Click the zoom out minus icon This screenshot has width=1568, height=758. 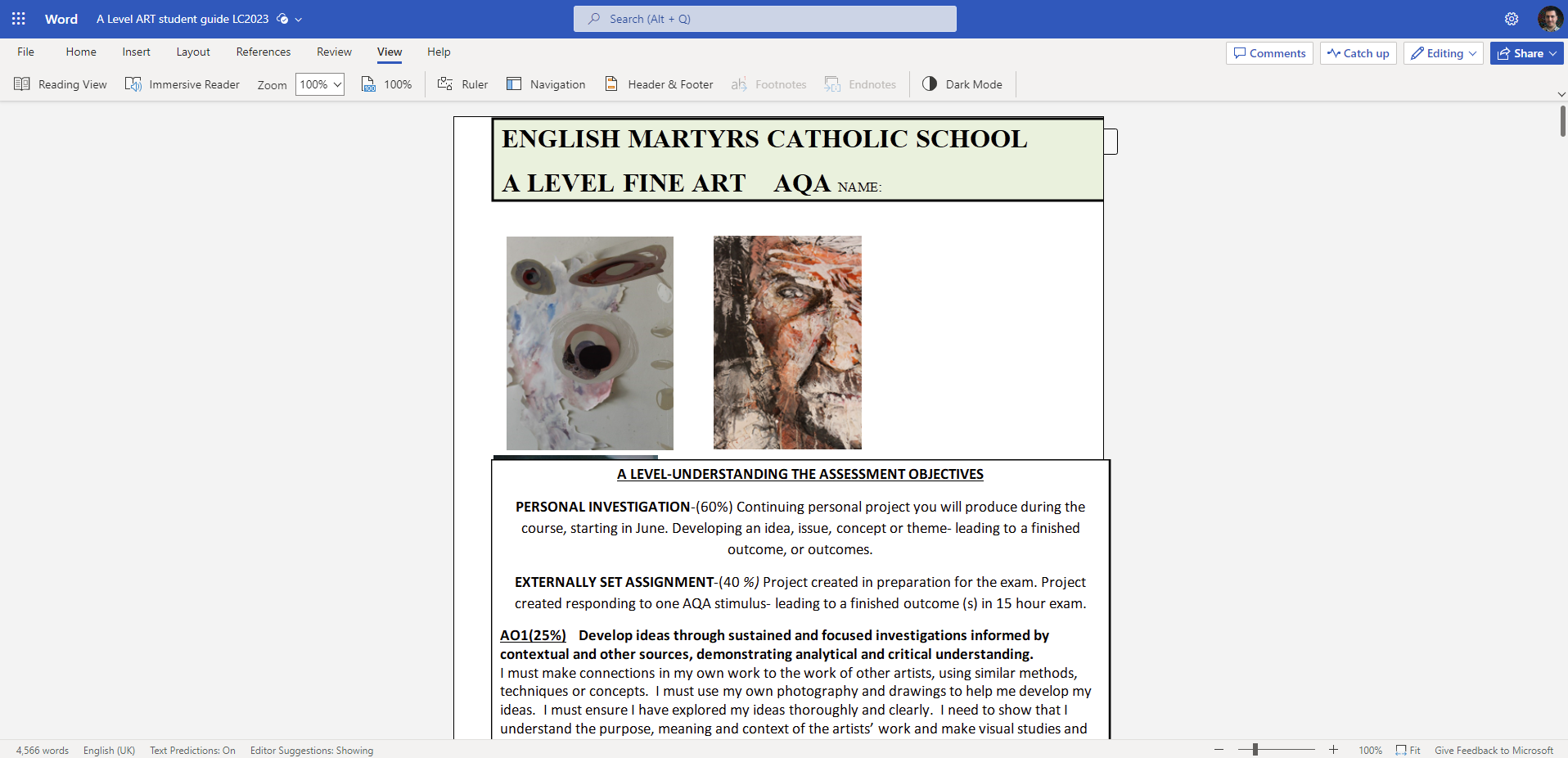[1219, 750]
